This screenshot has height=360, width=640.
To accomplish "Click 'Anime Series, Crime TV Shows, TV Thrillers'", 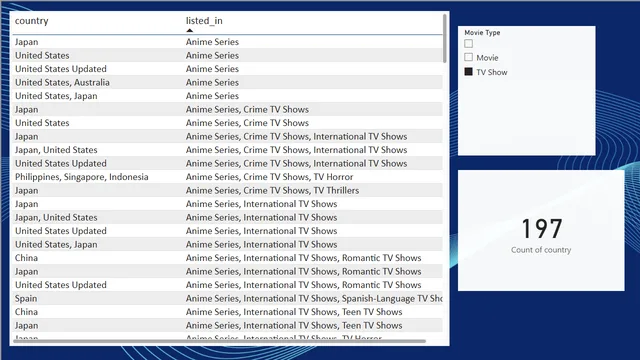I will pos(272,191).
